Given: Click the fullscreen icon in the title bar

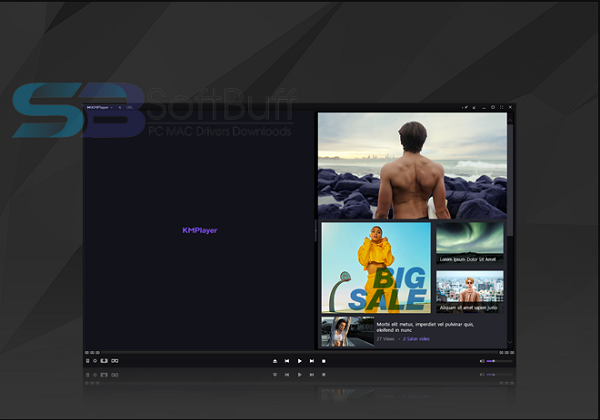Looking at the screenshot, I should (501, 107).
